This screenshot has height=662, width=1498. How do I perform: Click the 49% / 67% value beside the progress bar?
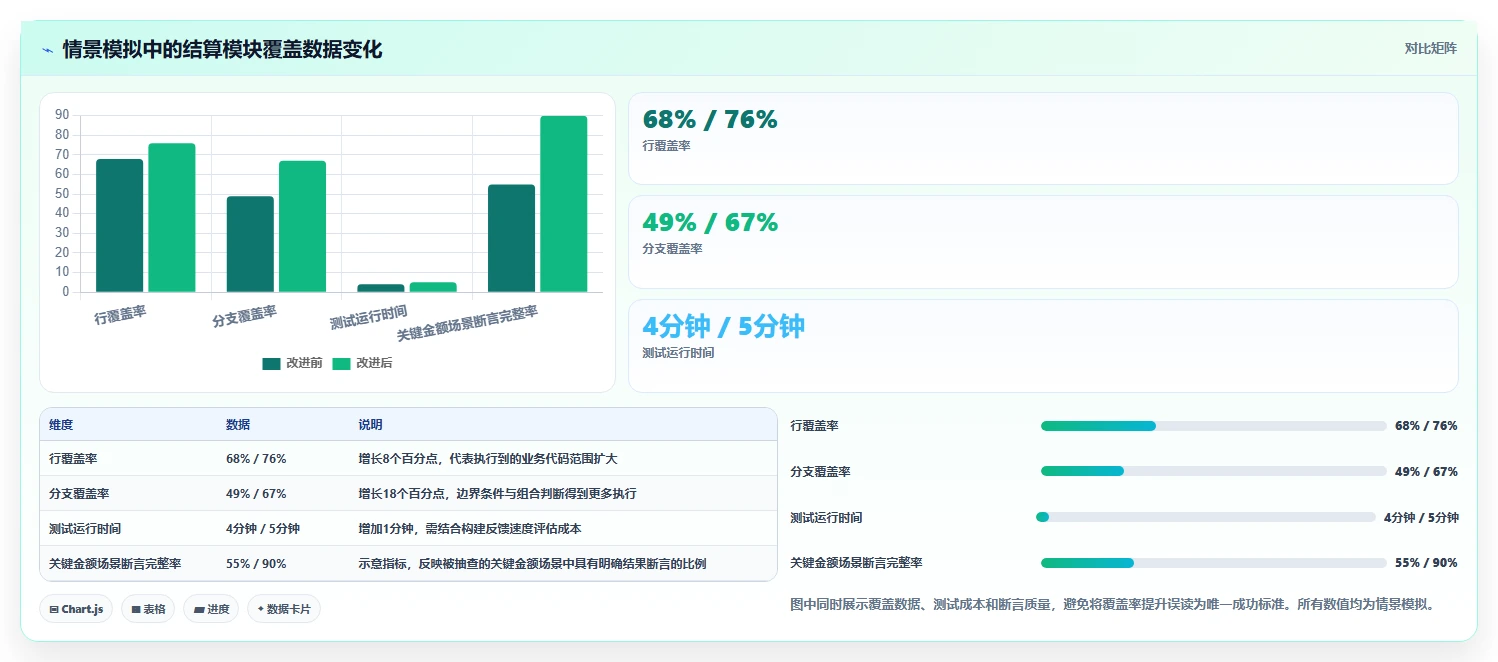click(1426, 471)
